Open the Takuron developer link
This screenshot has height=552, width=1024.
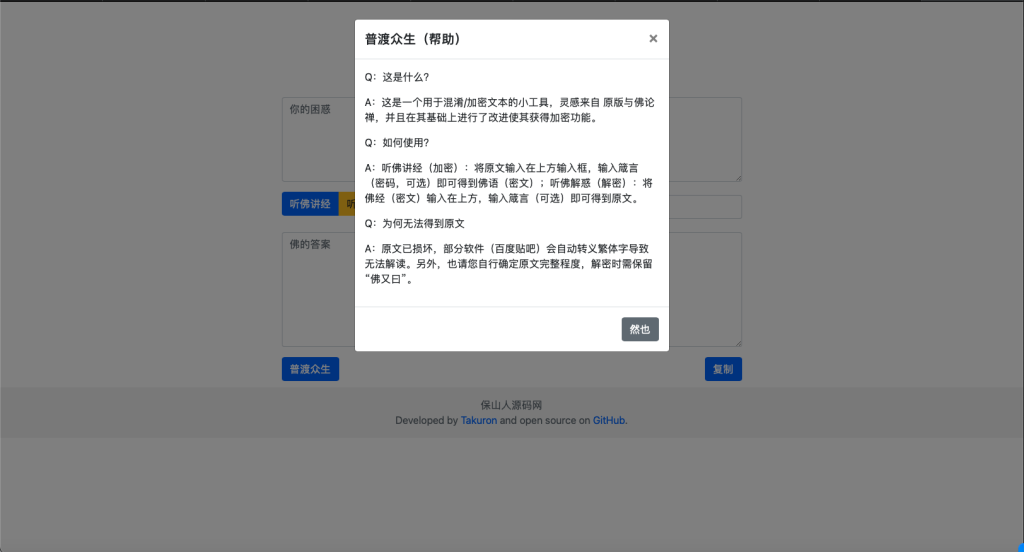pos(479,421)
